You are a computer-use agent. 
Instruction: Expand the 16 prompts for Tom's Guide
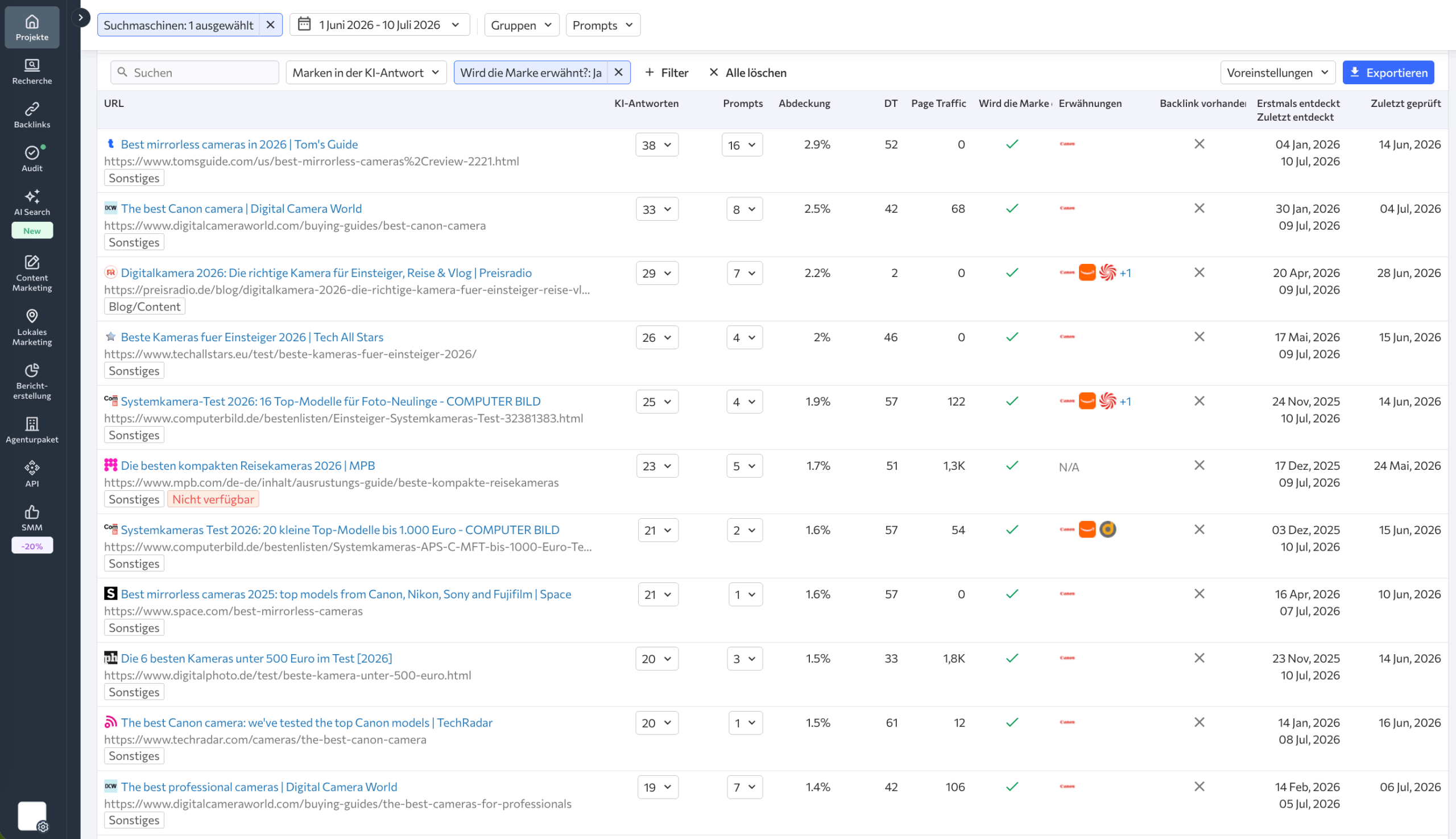point(742,144)
